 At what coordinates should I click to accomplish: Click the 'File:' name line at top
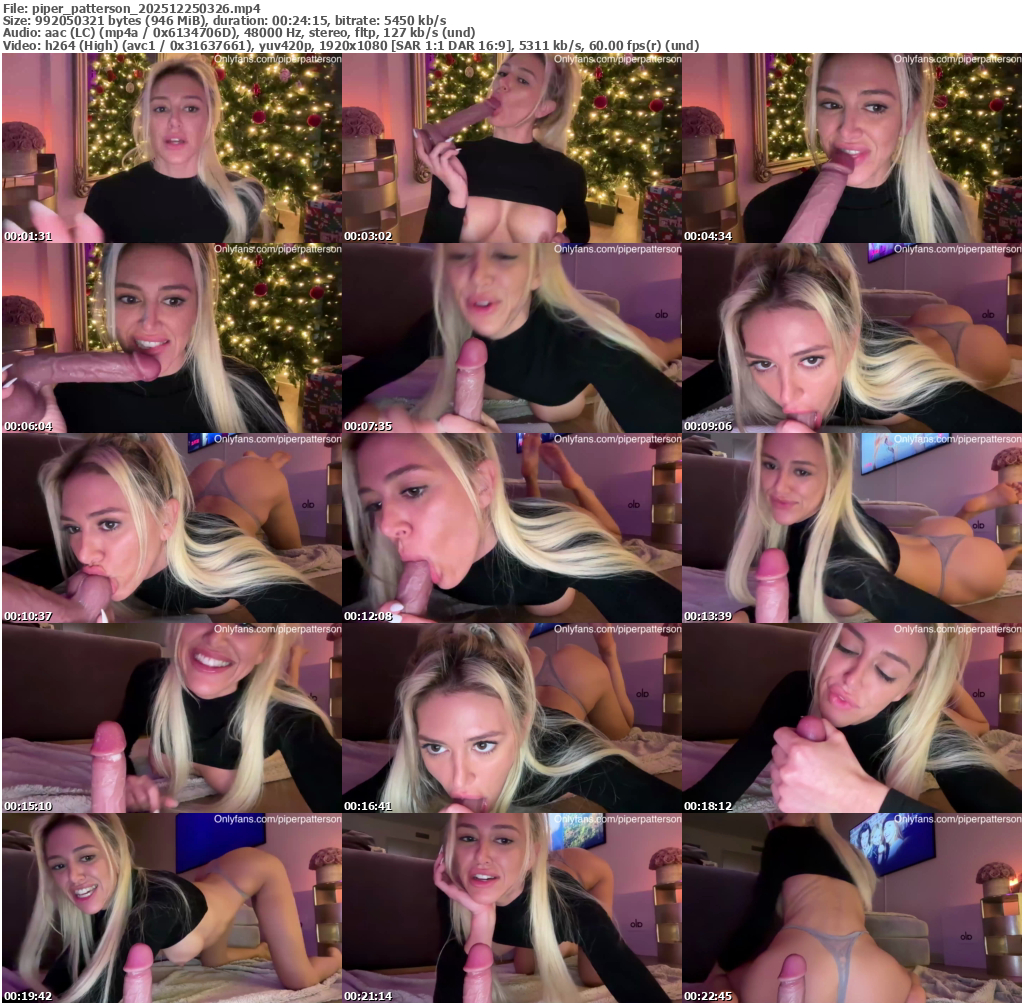tap(131, 8)
